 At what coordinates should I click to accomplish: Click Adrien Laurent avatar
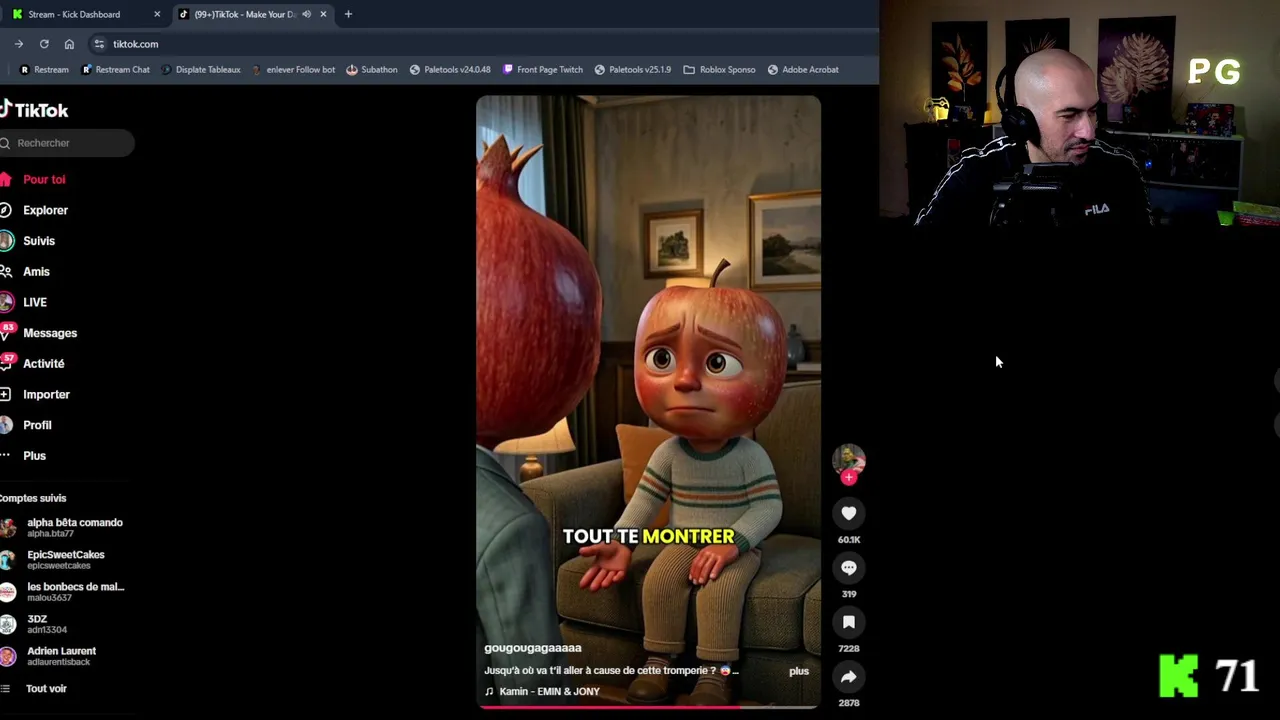[8, 656]
